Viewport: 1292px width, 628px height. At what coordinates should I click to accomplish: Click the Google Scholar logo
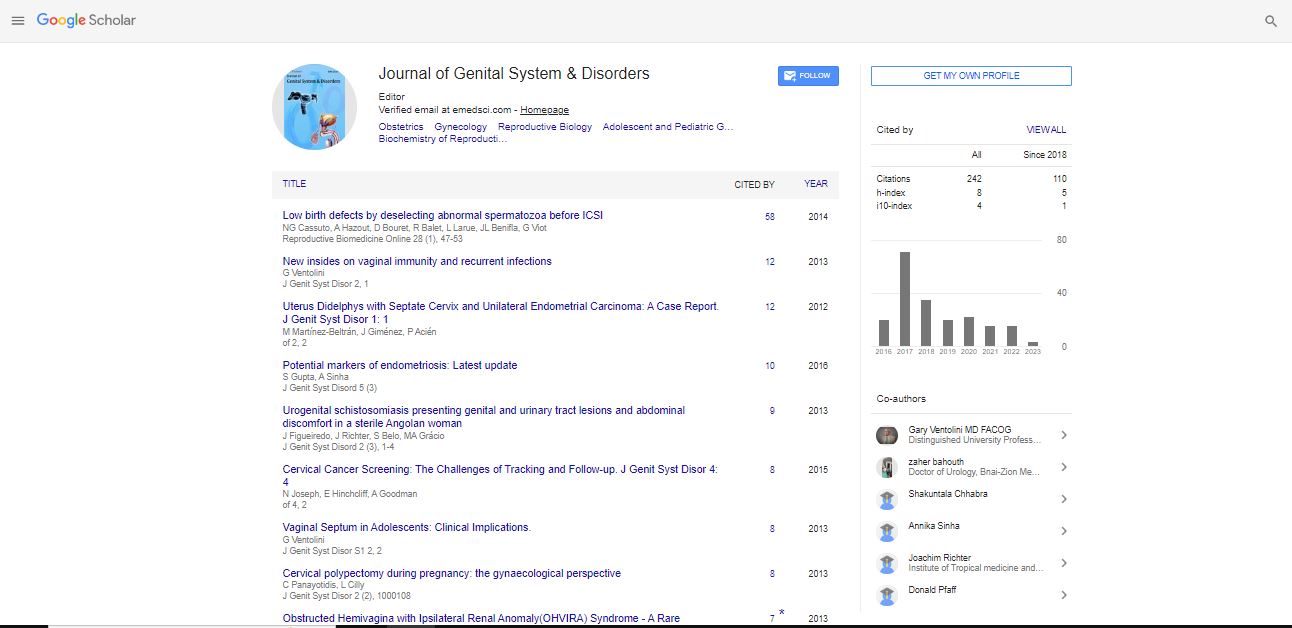pyautogui.click(x=86, y=20)
